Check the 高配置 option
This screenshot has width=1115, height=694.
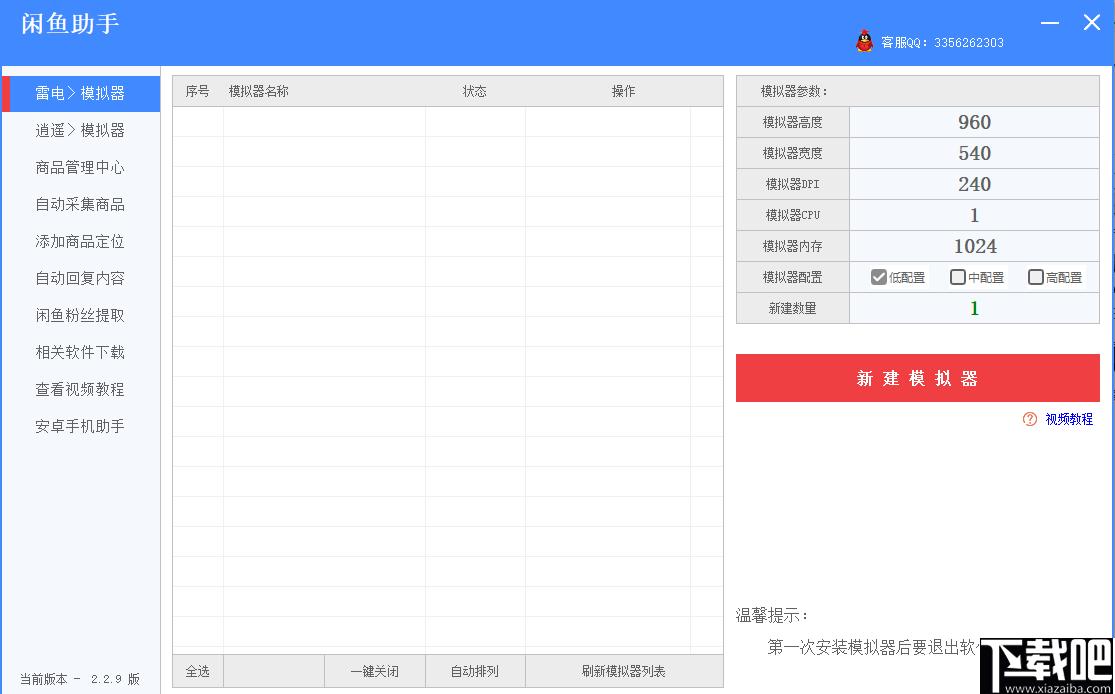pyautogui.click(x=1036, y=277)
